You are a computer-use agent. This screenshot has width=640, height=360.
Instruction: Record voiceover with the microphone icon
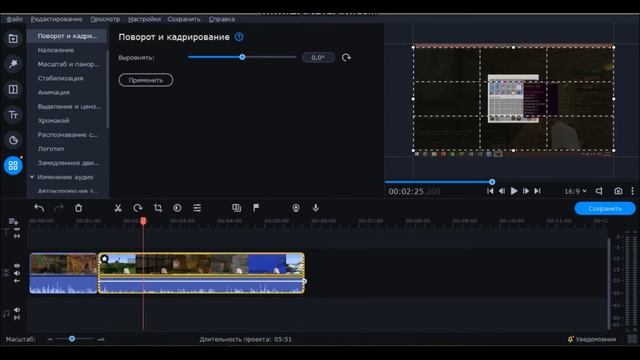coord(316,208)
